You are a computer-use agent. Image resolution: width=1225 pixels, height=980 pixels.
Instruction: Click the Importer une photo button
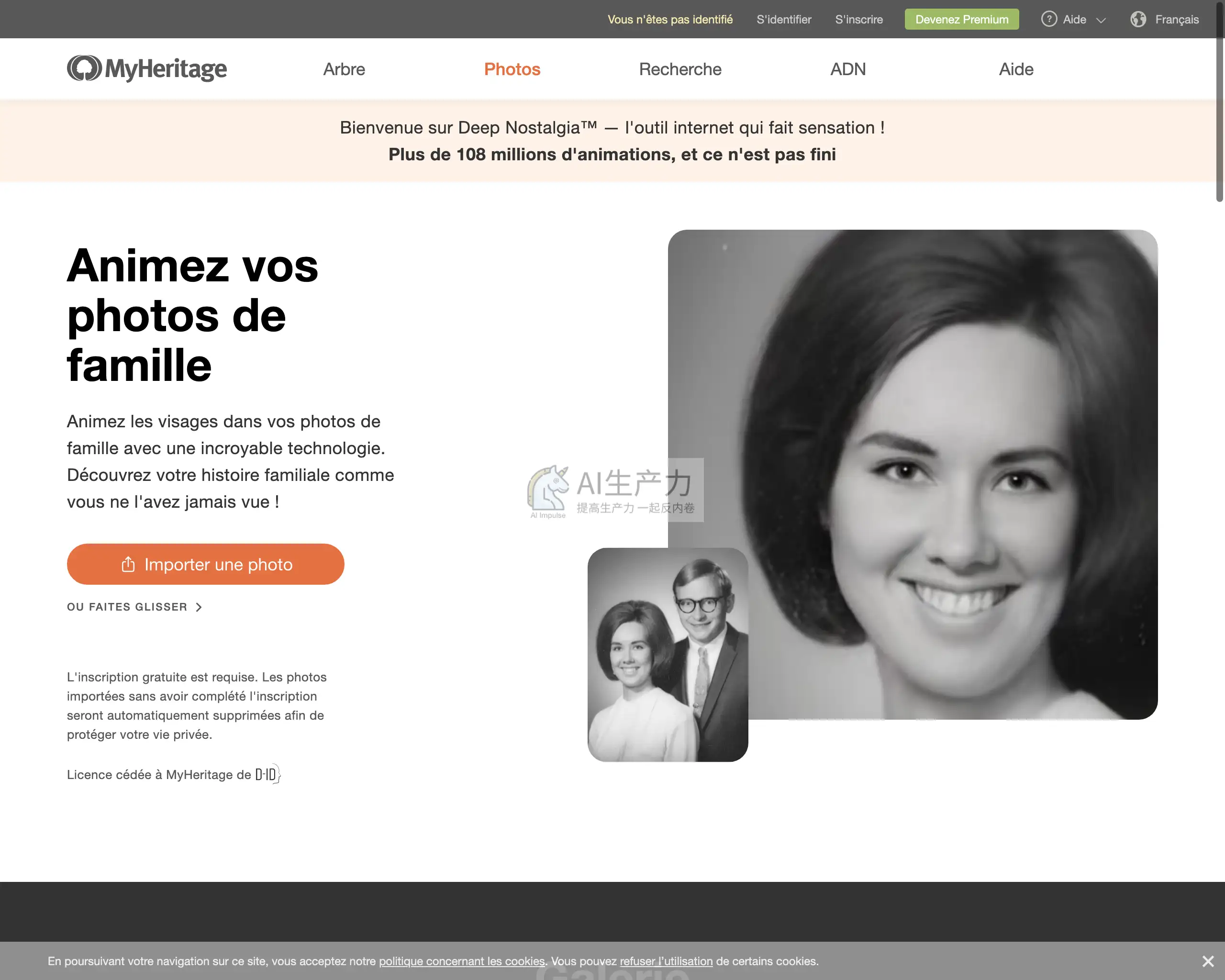point(206,564)
